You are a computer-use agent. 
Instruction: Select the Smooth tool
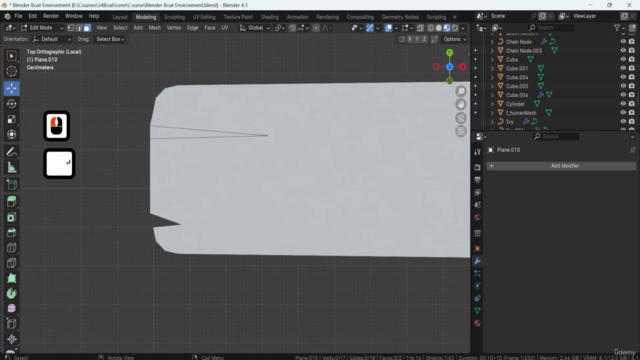[11, 309]
